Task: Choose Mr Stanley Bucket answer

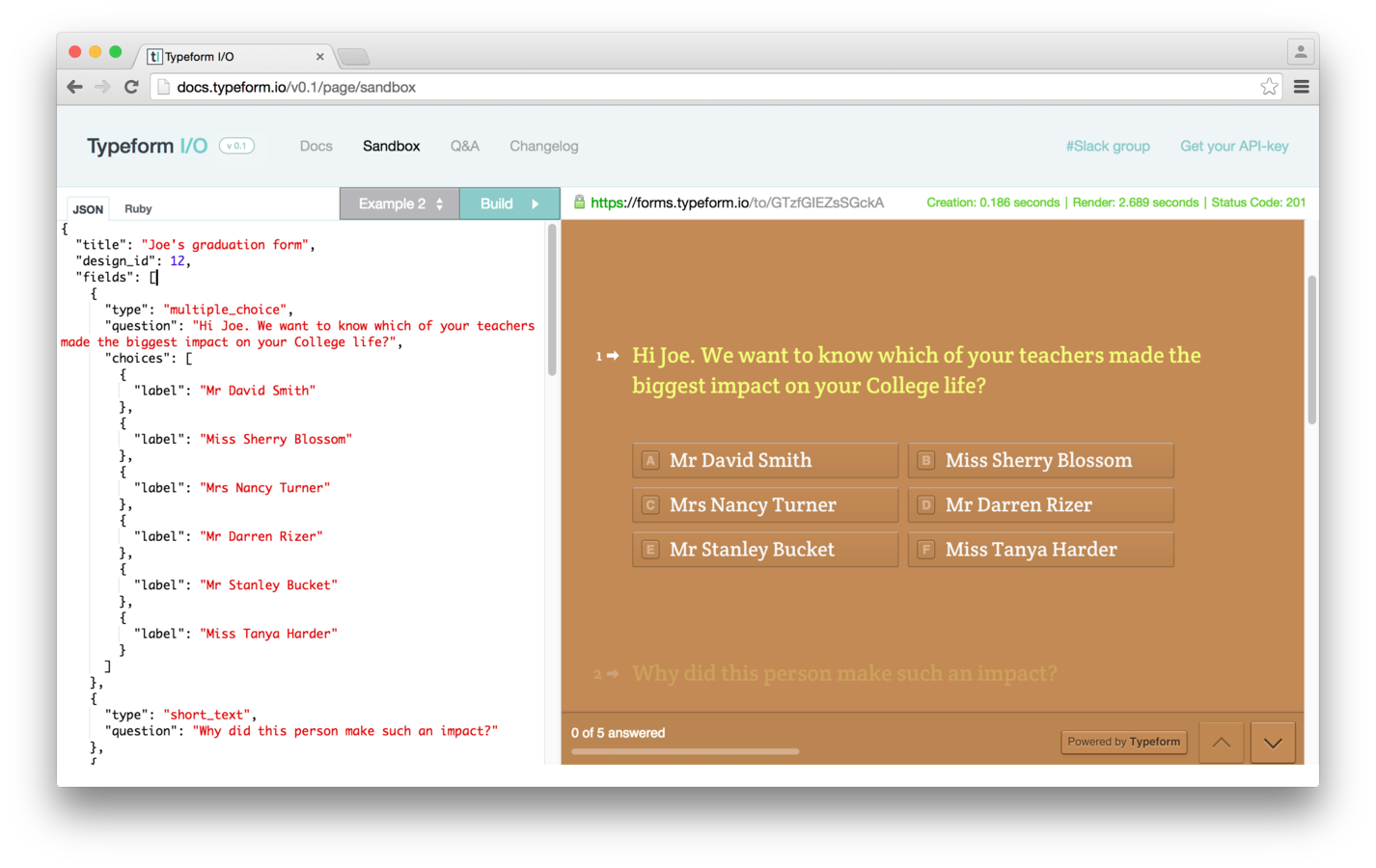Action: point(765,550)
